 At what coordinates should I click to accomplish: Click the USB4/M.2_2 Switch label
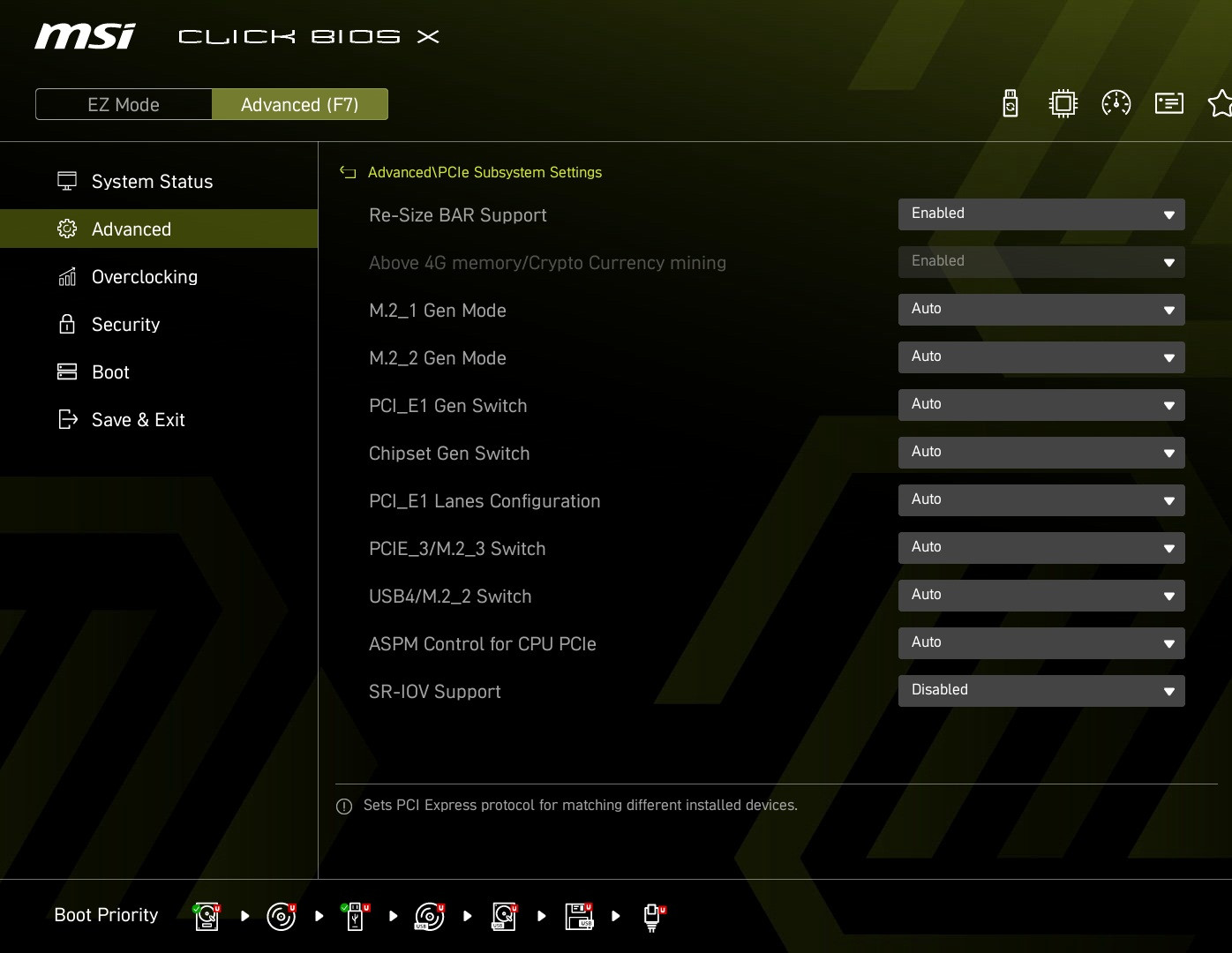coord(450,597)
